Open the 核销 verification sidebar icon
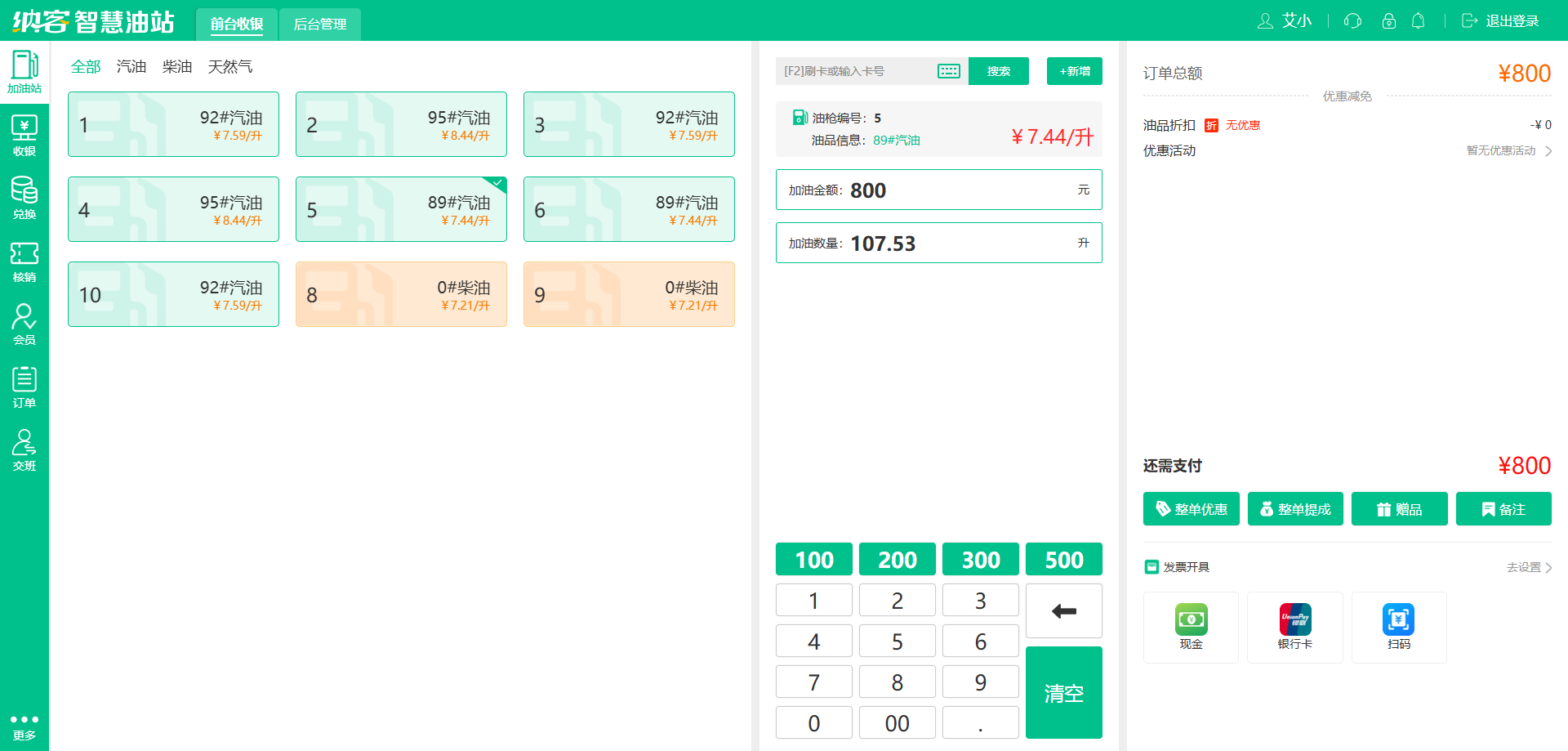 point(24,262)
